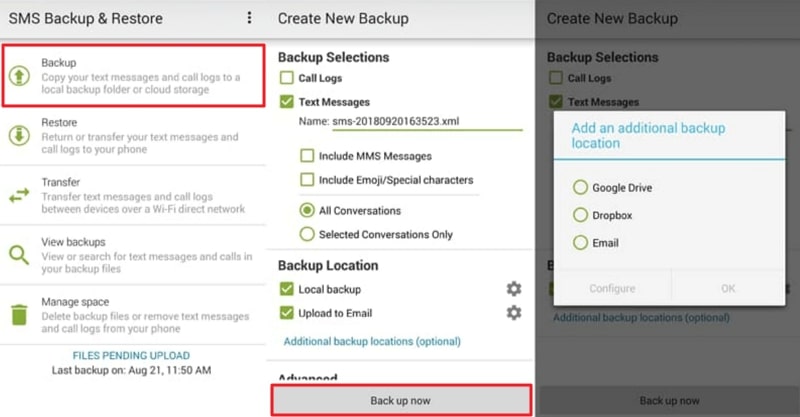Tap the Transfer arrows icon
Screen dimensions: 800x417
point(20,196)
